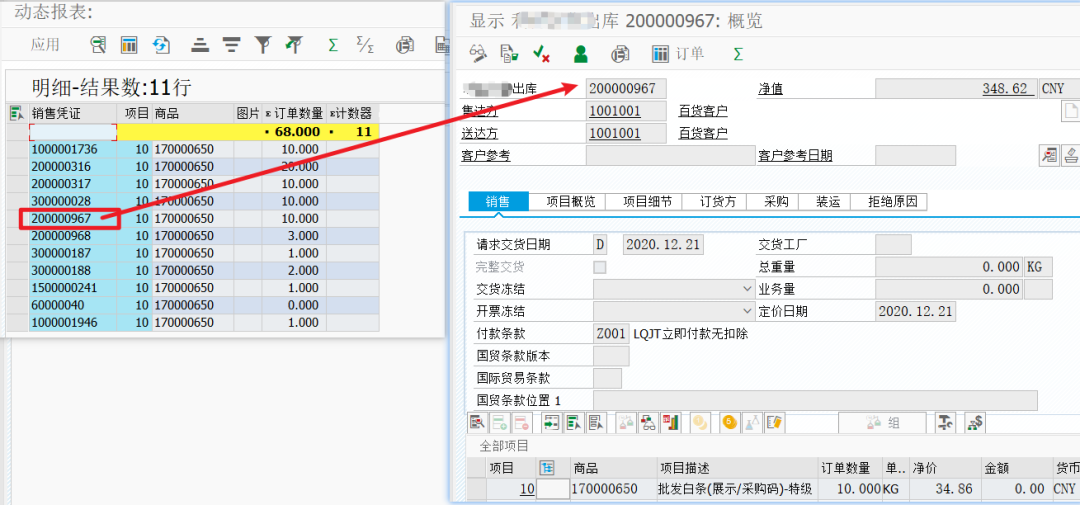Click the details magnifier icon in report toolbar
Screen dimensions: 1080x505
point(98,45)
